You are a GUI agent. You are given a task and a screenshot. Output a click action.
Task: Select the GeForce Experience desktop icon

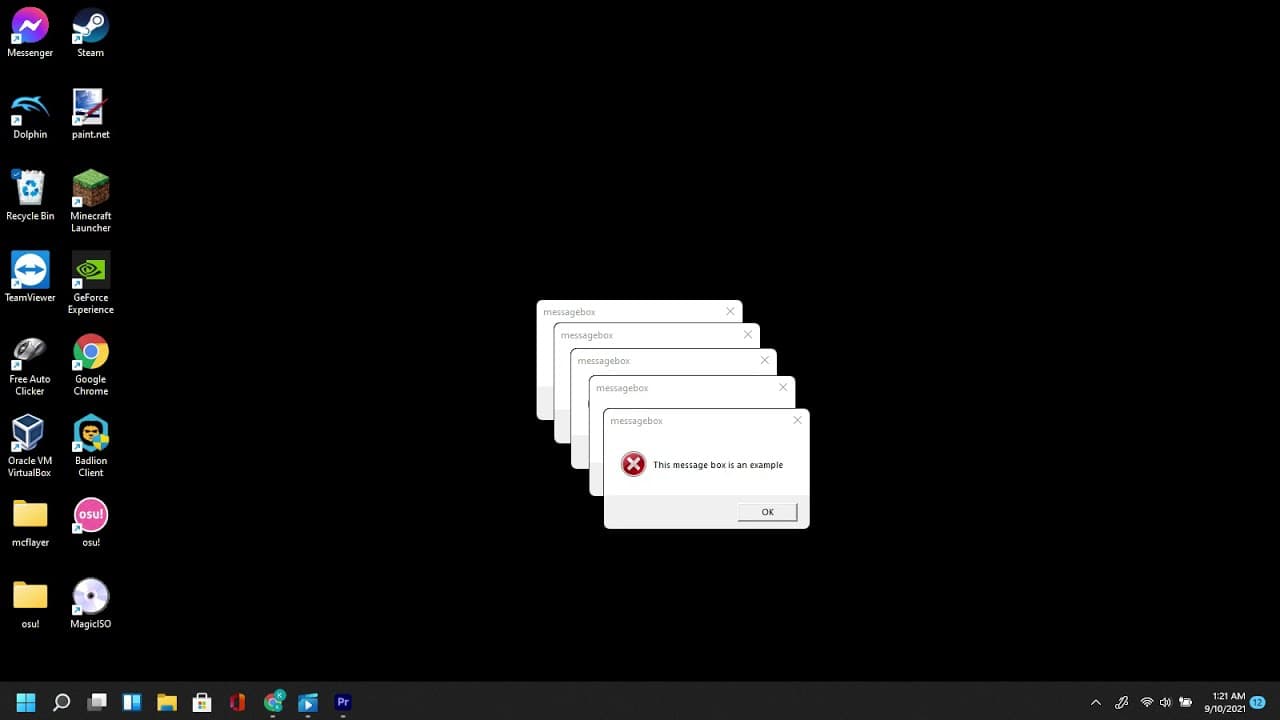tap(90, 284)
